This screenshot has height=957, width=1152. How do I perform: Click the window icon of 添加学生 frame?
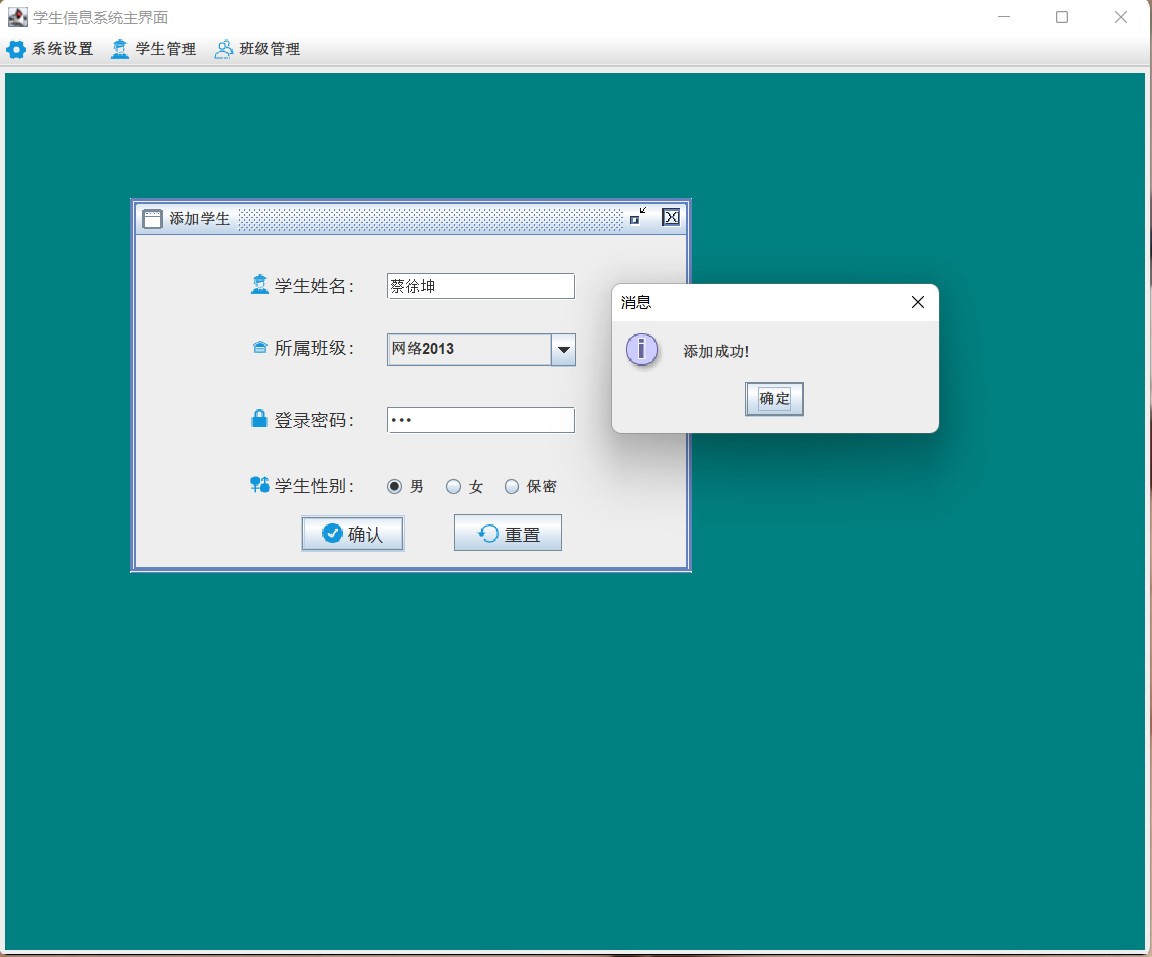(152, 218)
